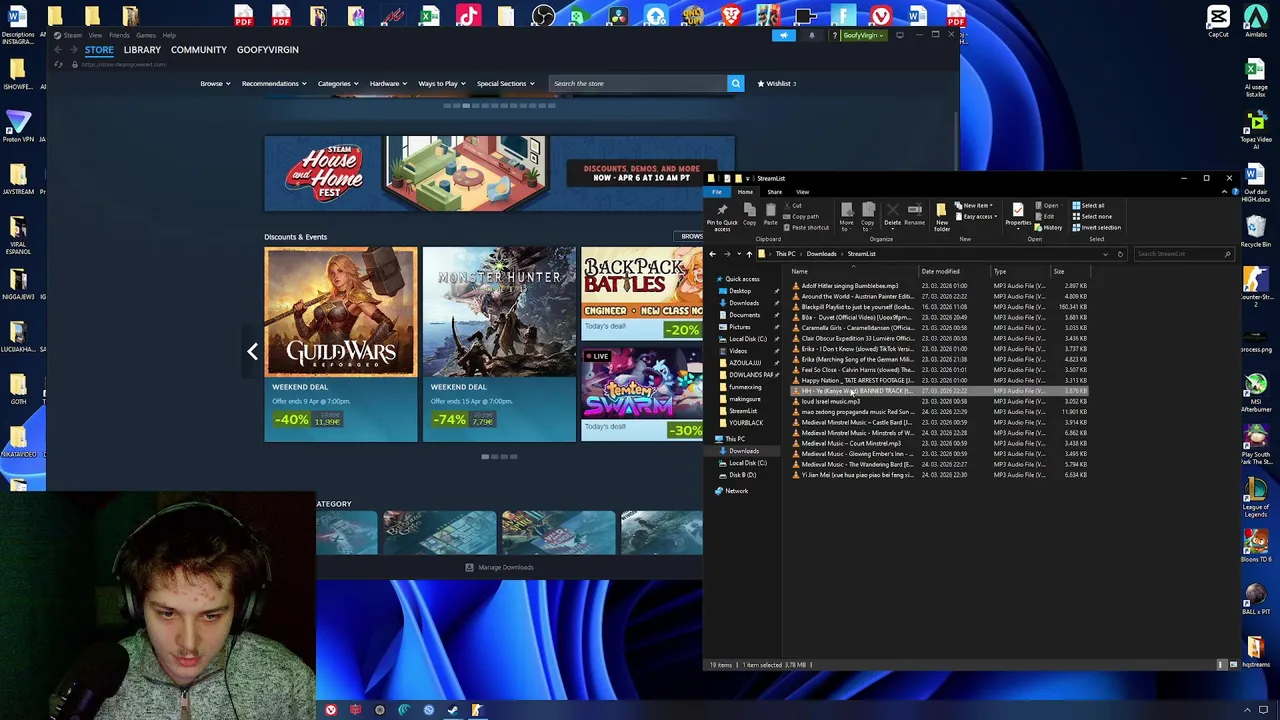This screenshot has height=720, width=1280.
Task: Open the Browse dropdown in Steam store
Action: [215, 83]
